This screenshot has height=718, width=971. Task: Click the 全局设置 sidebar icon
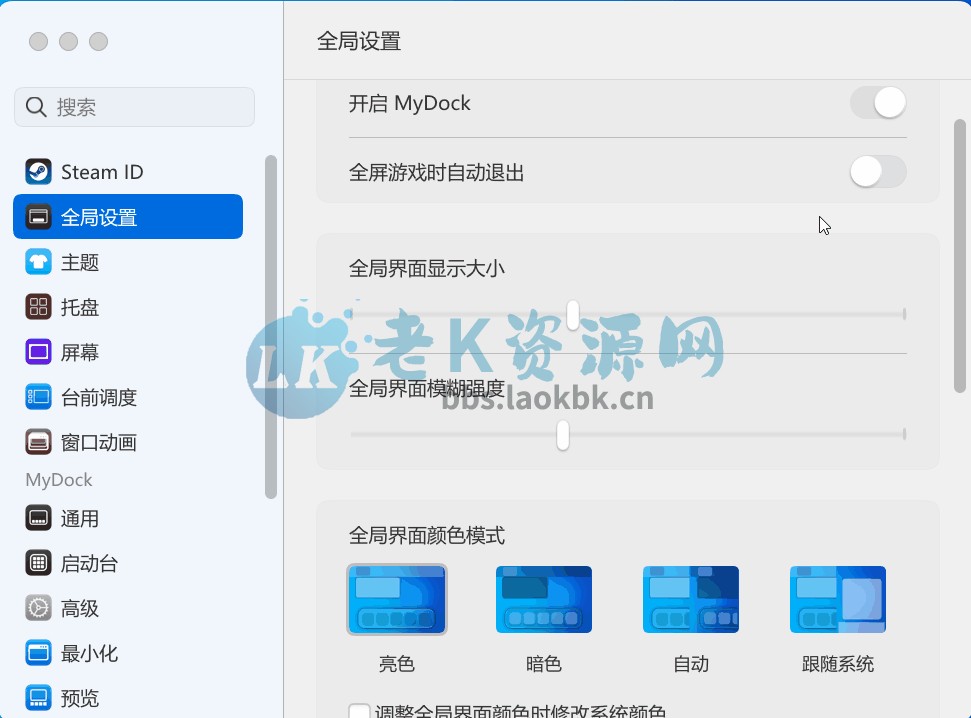[x=38, y=217]
